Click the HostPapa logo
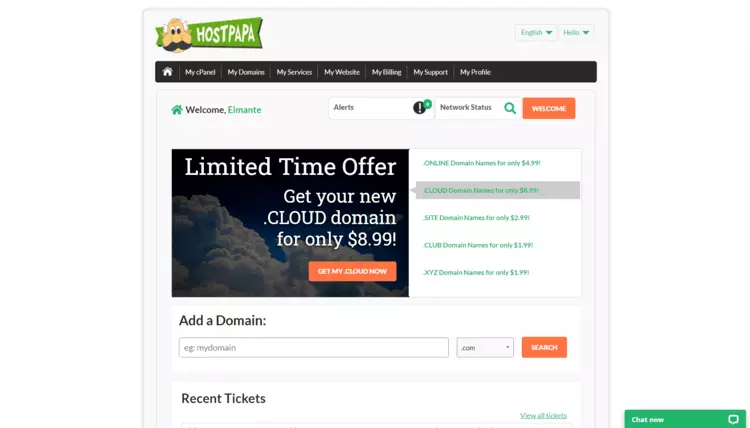750x428 pixels. pyautogui.click(x=209, y=34)
